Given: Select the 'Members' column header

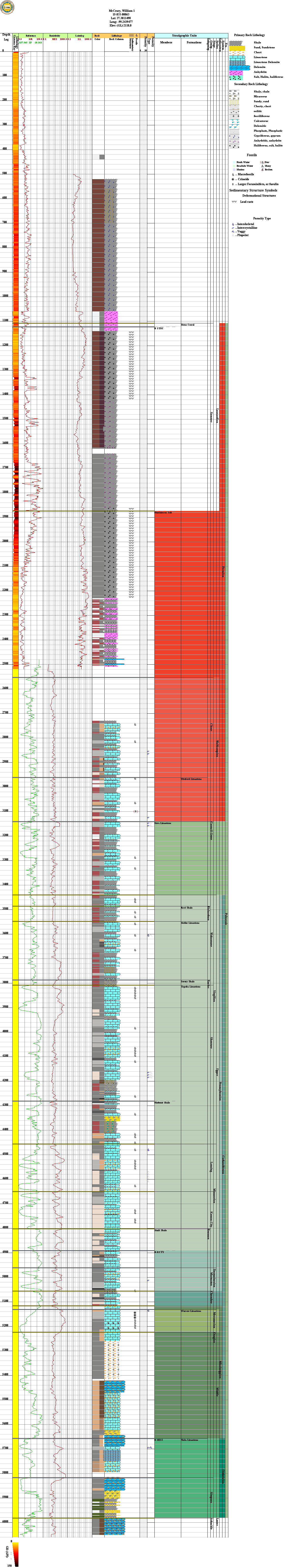Looking at the screenshot, I should pyautogui.click(x=166, y=43).
